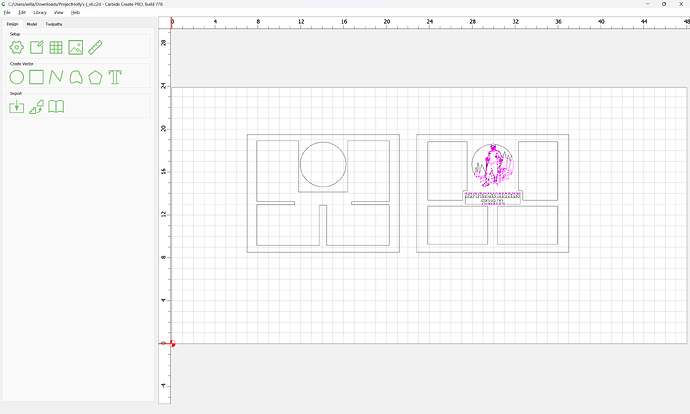690x414 pixels.
Task: Select the Circle vector tool
Action: coord(17,77)
